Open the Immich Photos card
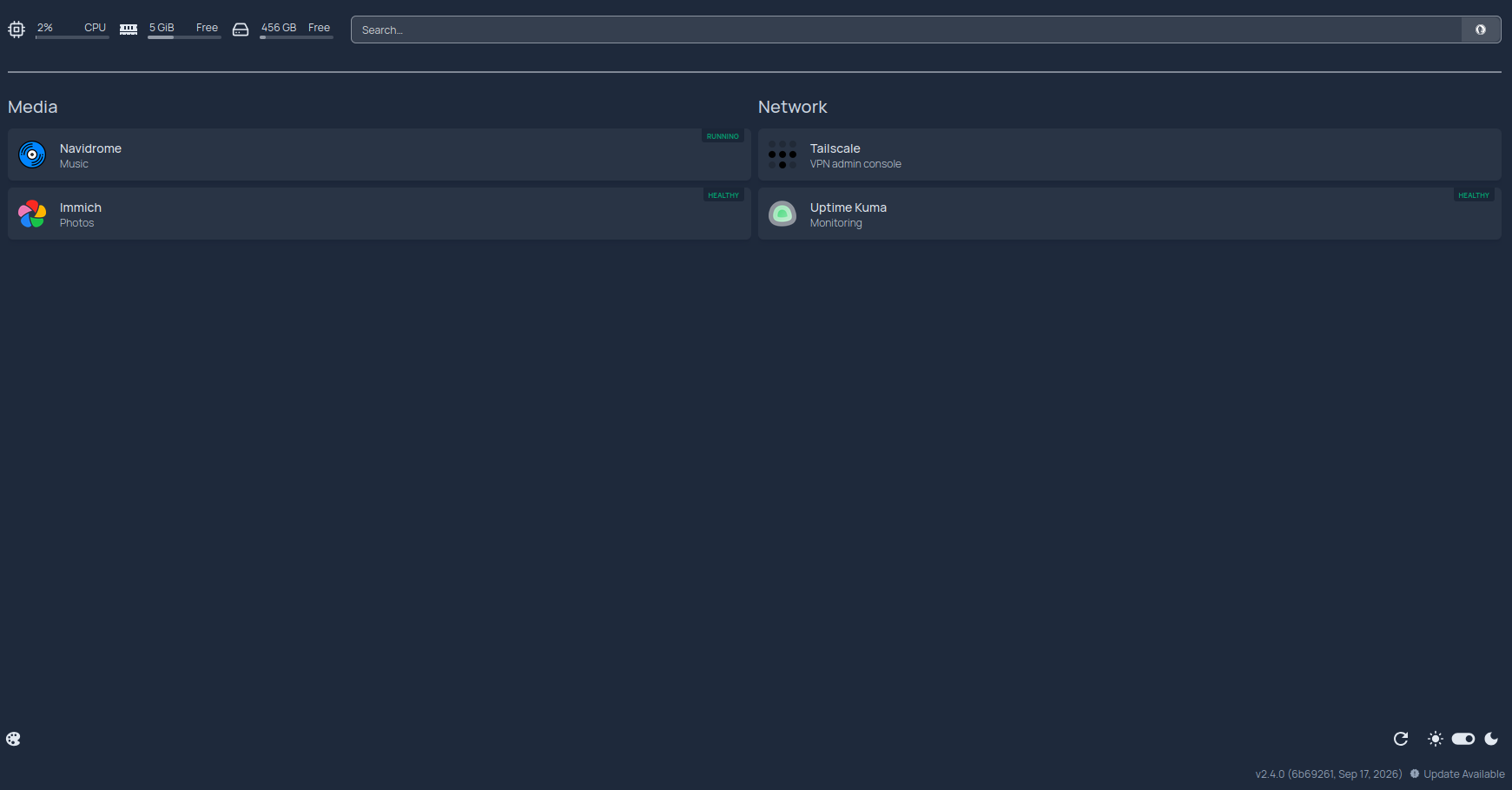Screen dimensions: 1512x790 pos(380,214)
